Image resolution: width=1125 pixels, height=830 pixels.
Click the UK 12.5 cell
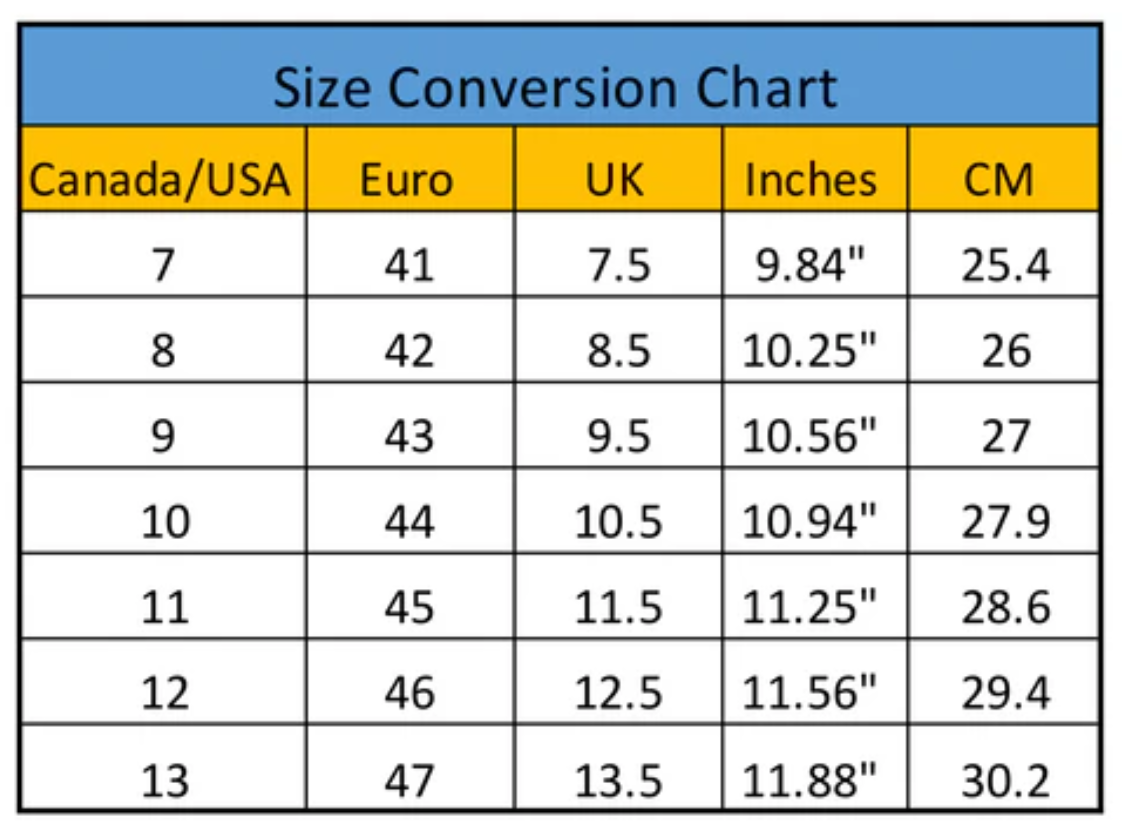(x=618, y=682)
